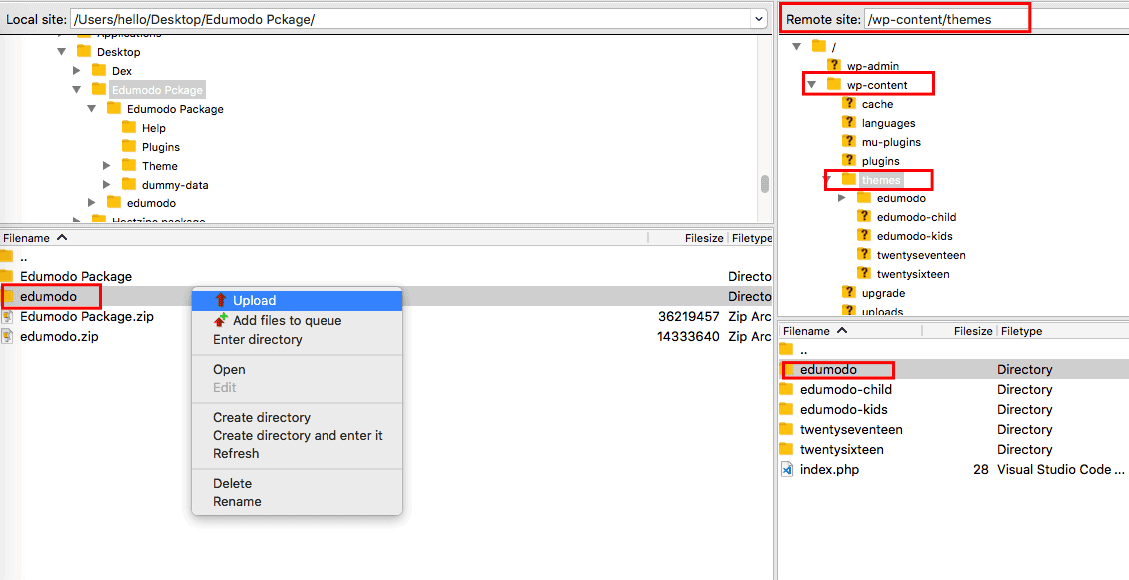Expand the edumodo folder under remote themes
1129x580 pixels.
(842, 198)
